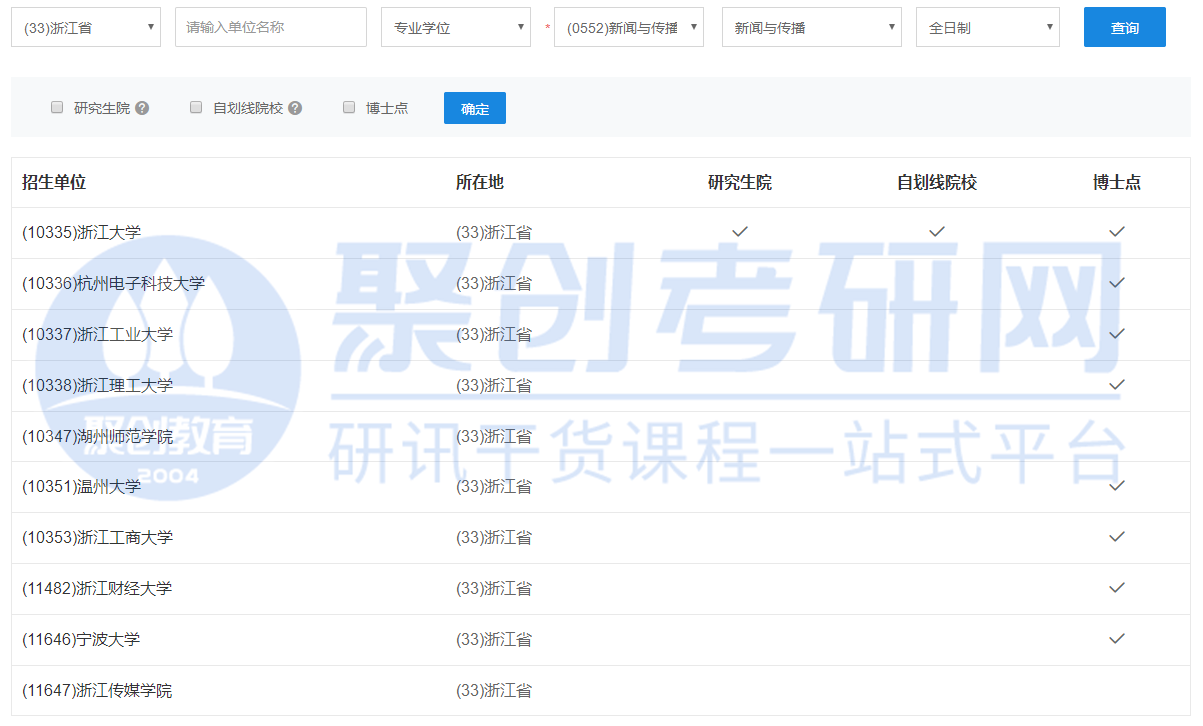Click 浙江工业大学's 博士点 checkmark
Image resolution: width=1203 pixels, height=726 pixels.
tap(1117, 333)
